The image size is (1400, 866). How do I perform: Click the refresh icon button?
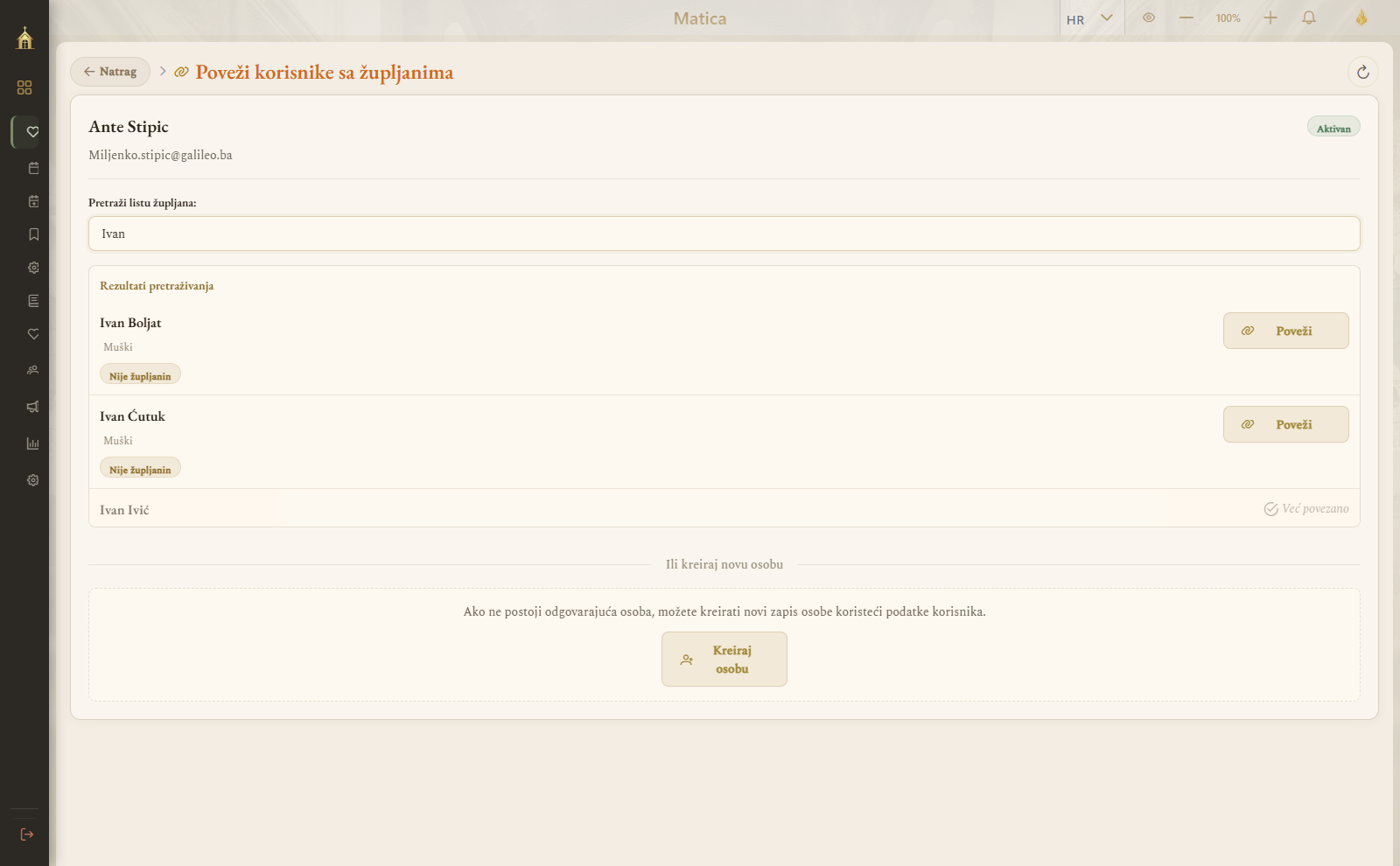(x=1363, y=73)
